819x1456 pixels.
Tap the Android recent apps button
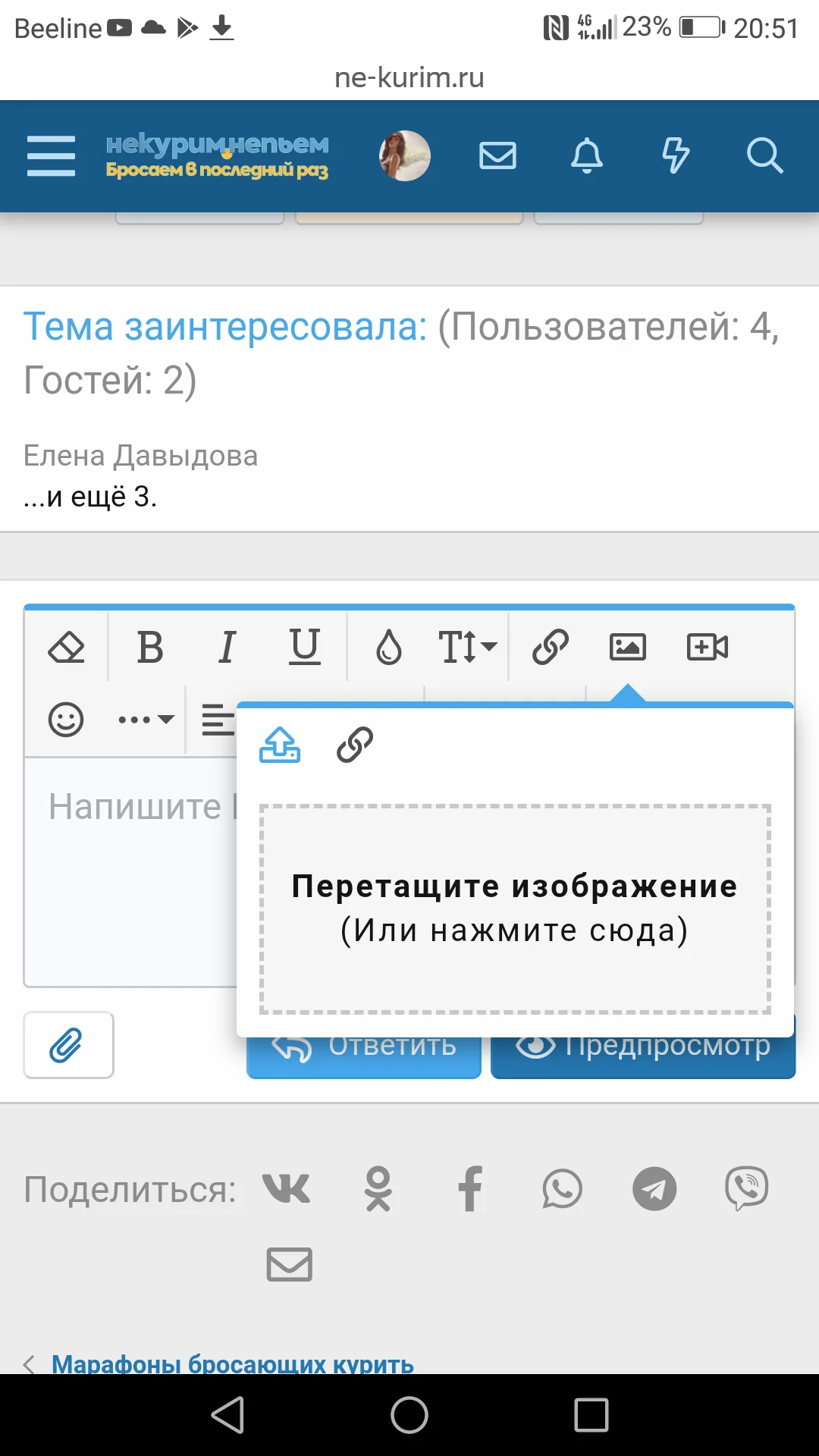(x=591, y=1415)
